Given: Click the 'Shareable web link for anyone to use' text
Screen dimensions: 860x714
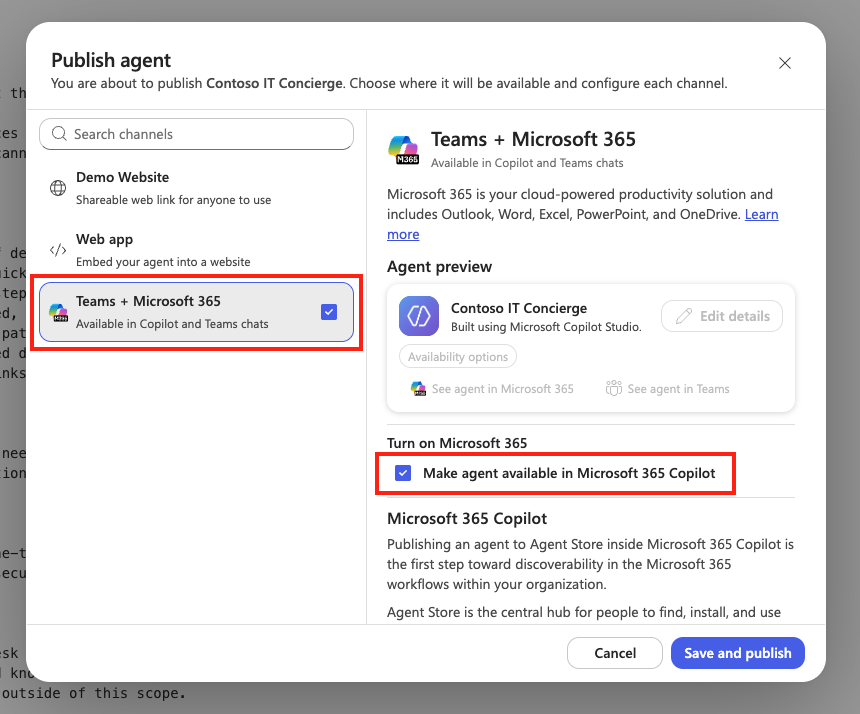Looking at the screenshot, I should click(173, 200).
